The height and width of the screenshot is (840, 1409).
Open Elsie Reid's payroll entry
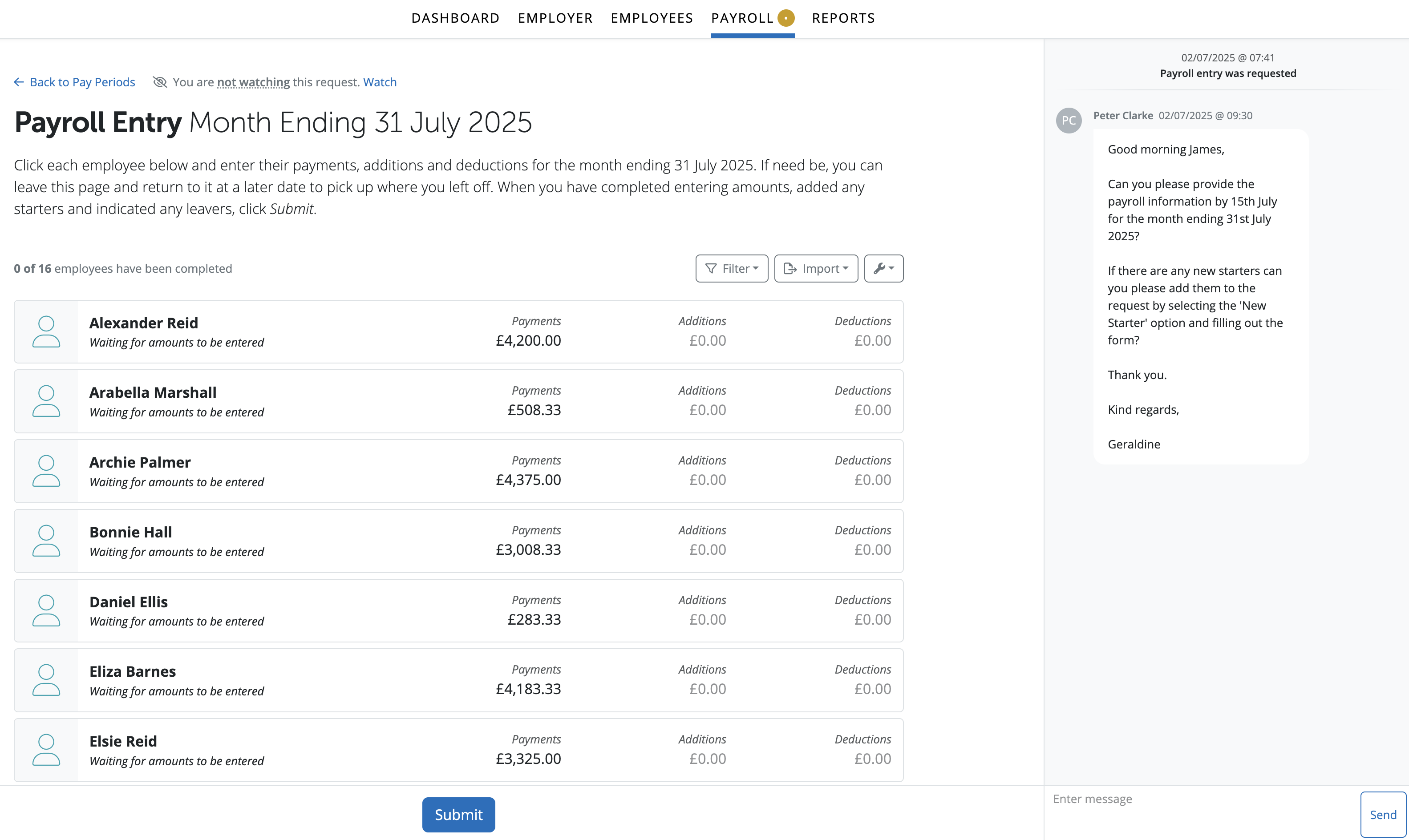pos(458,750)
